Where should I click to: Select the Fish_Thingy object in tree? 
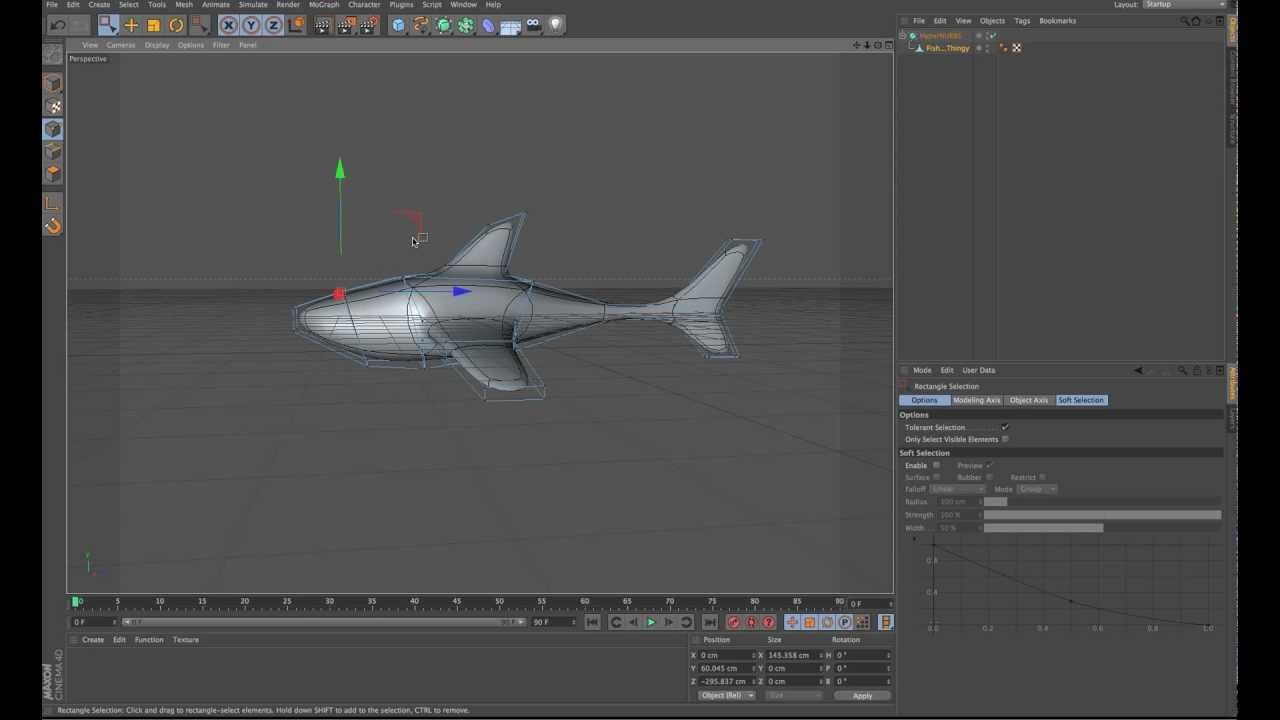[x=947, y=48]
